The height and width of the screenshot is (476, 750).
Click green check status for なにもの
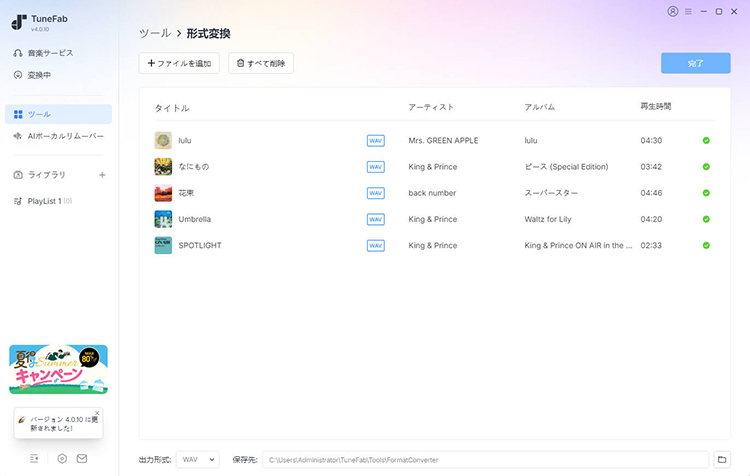point(706,167)
